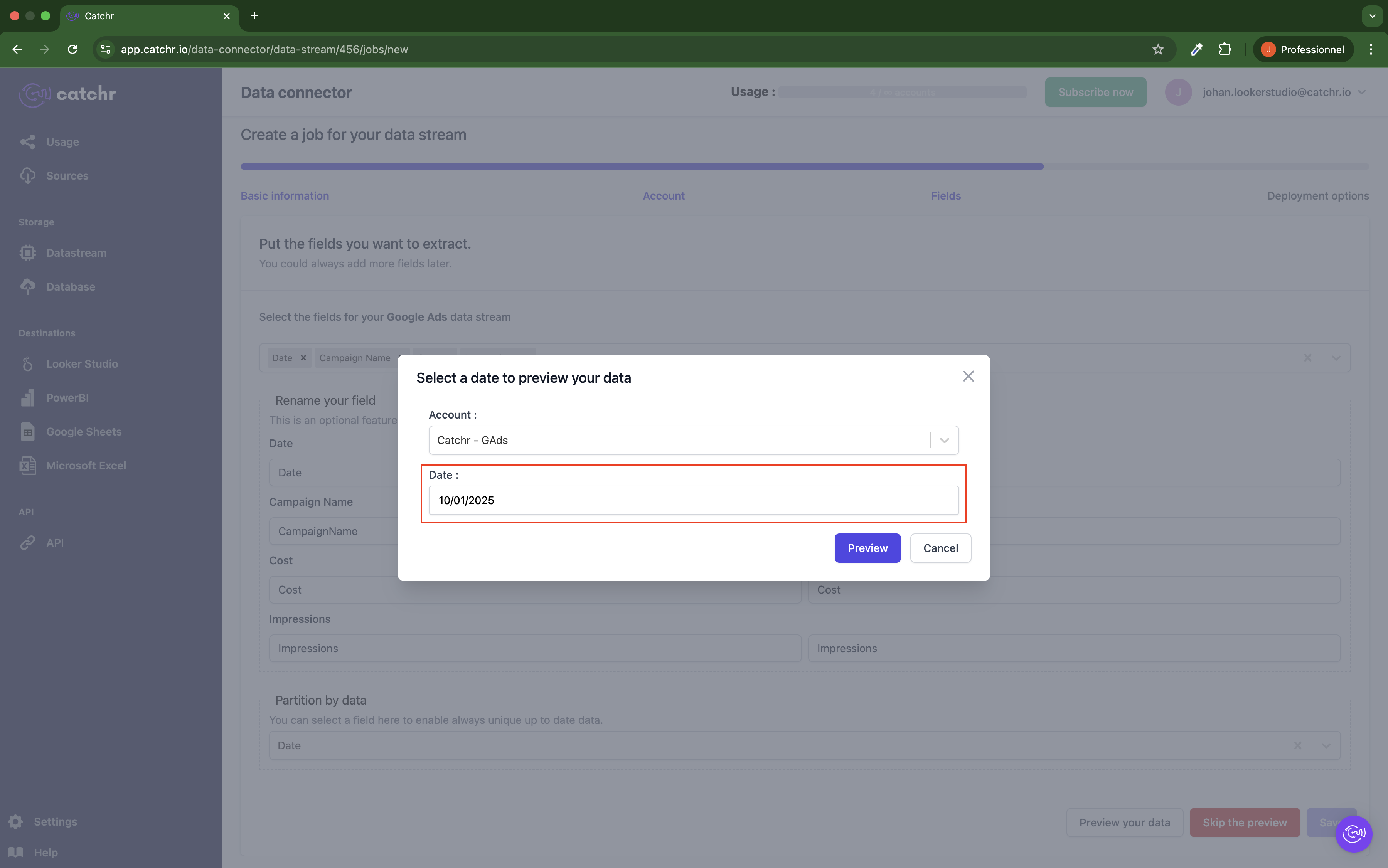
Task: Switch to Deployment options step
Action: (x=1317, y=196)
